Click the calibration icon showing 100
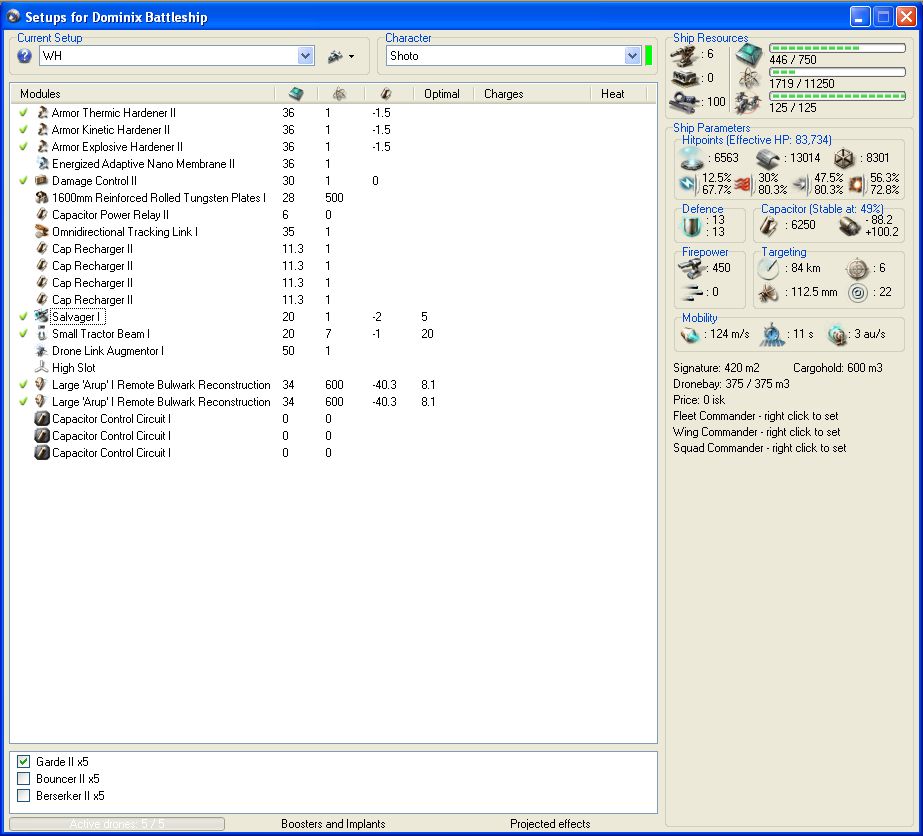Screen dimensions: 923x836 (685, 101)
